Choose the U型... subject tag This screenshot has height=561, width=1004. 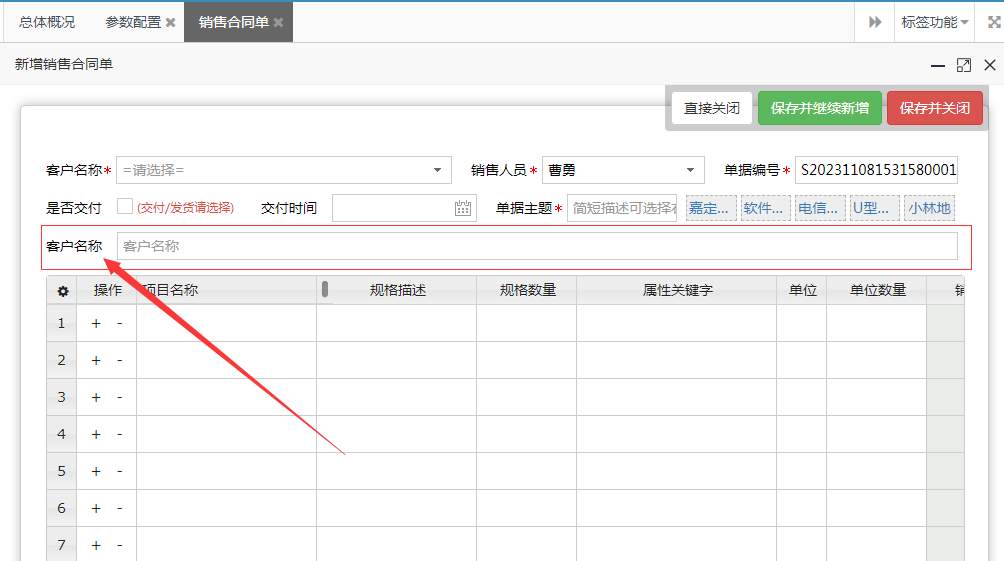click(x=875, y=209)
